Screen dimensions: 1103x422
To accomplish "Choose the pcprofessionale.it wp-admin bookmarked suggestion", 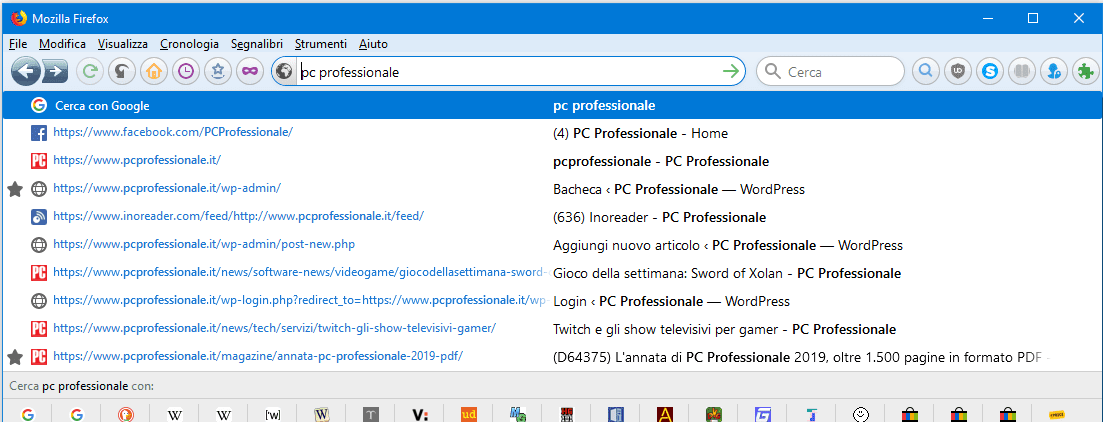I will pyautogui.click(x=166, y=188).
